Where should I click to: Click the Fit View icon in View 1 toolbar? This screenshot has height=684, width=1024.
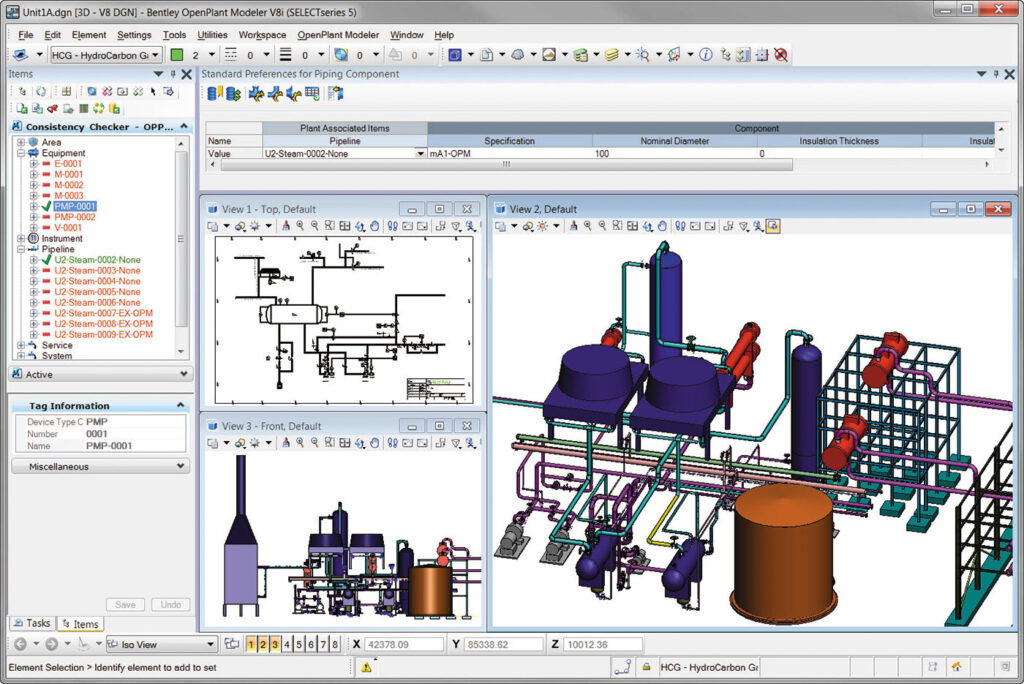point(344,226)
